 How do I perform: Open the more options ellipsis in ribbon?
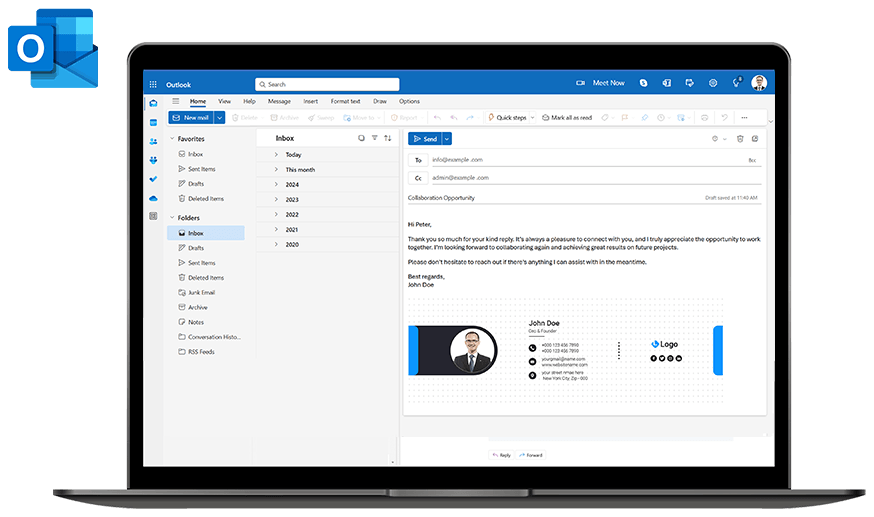tap(744, 118)
